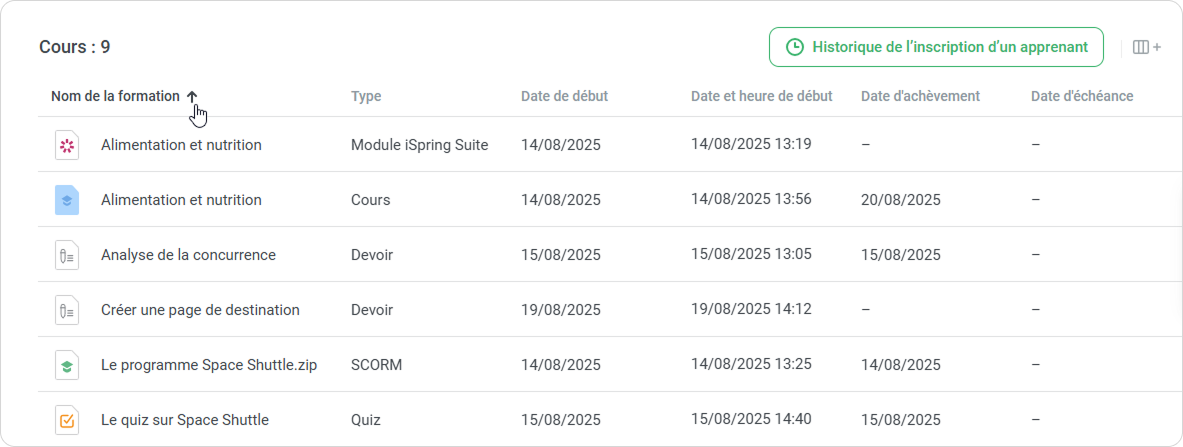Click the Date d'achèvement column header
The image size is (1183, 447).
pos(920,97)
